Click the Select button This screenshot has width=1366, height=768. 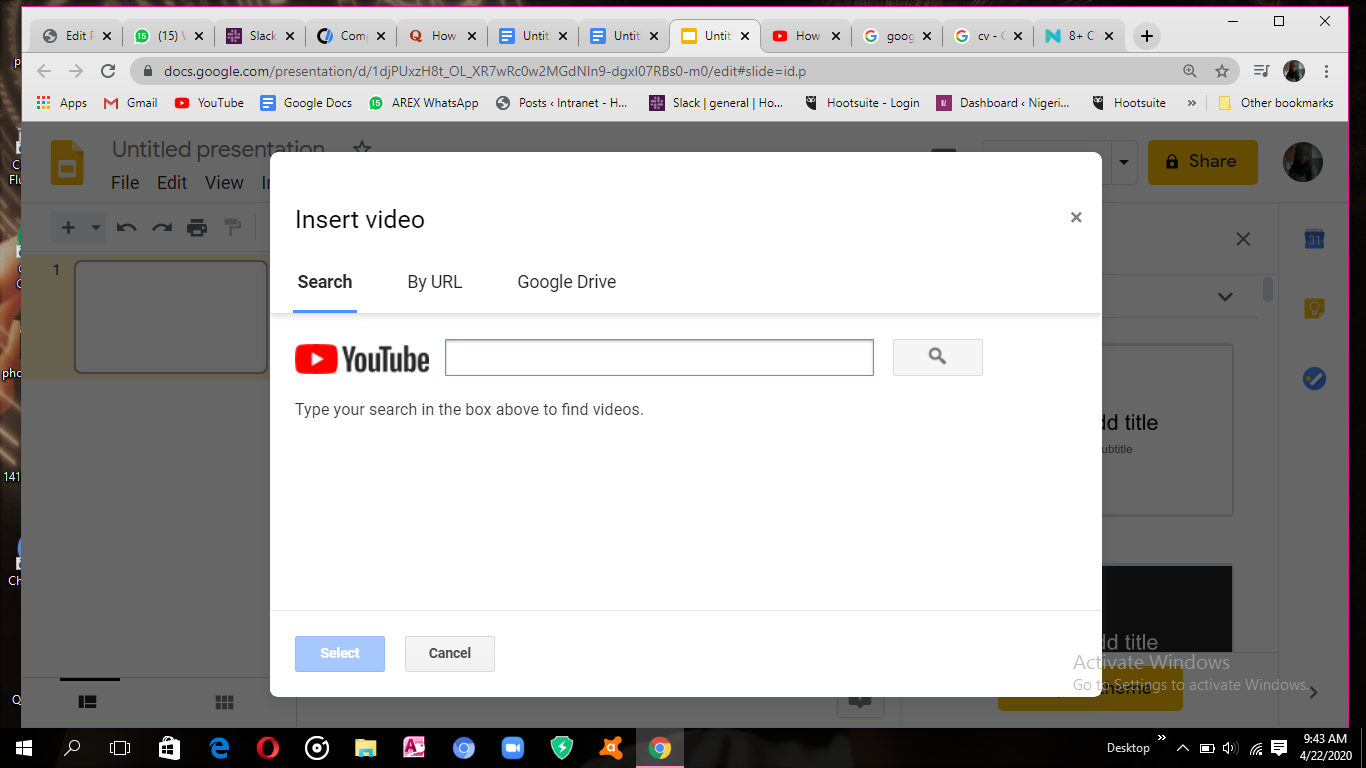click(340, 653)
